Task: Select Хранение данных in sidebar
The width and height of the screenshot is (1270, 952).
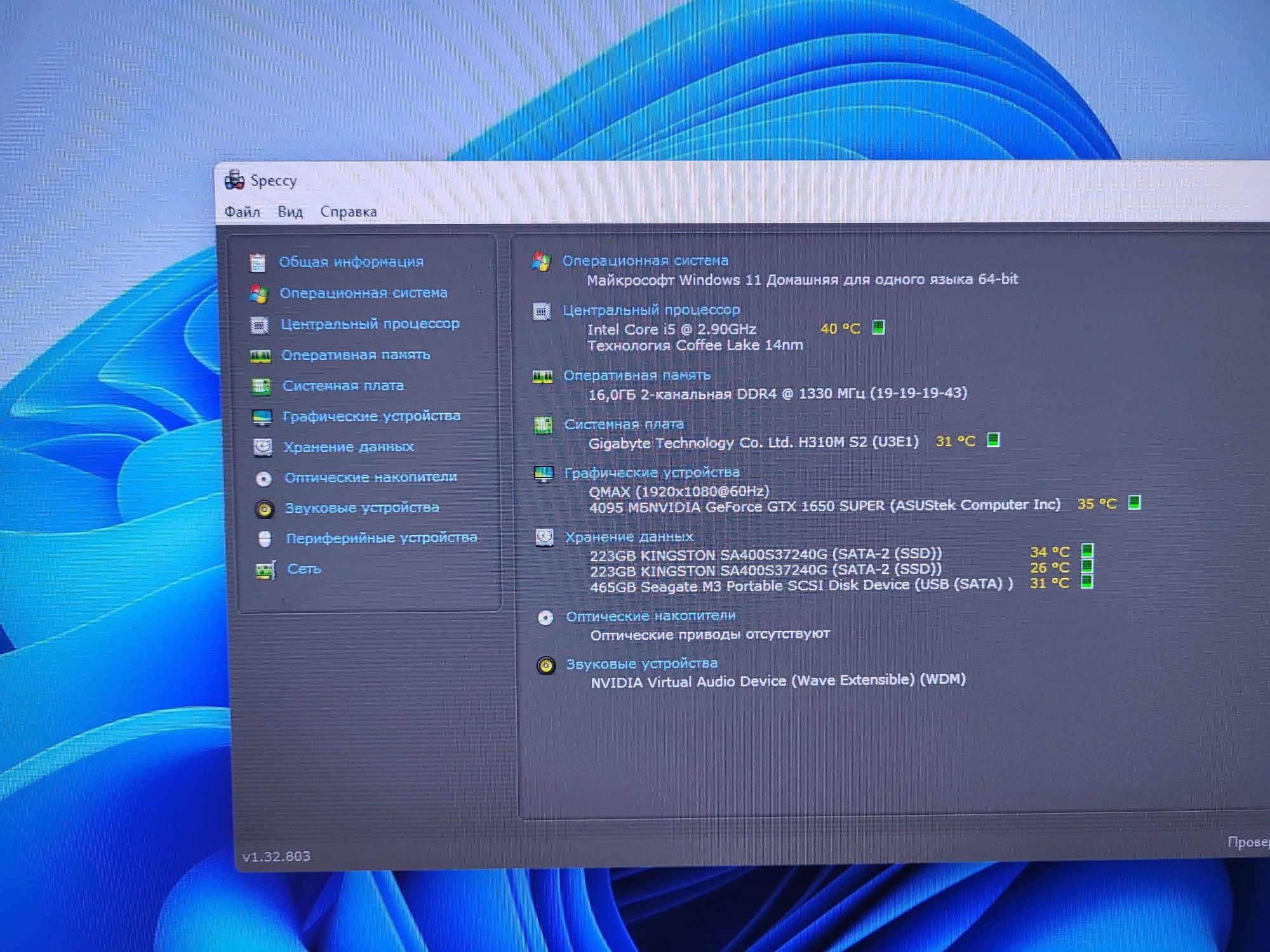Action: (349, 447)
